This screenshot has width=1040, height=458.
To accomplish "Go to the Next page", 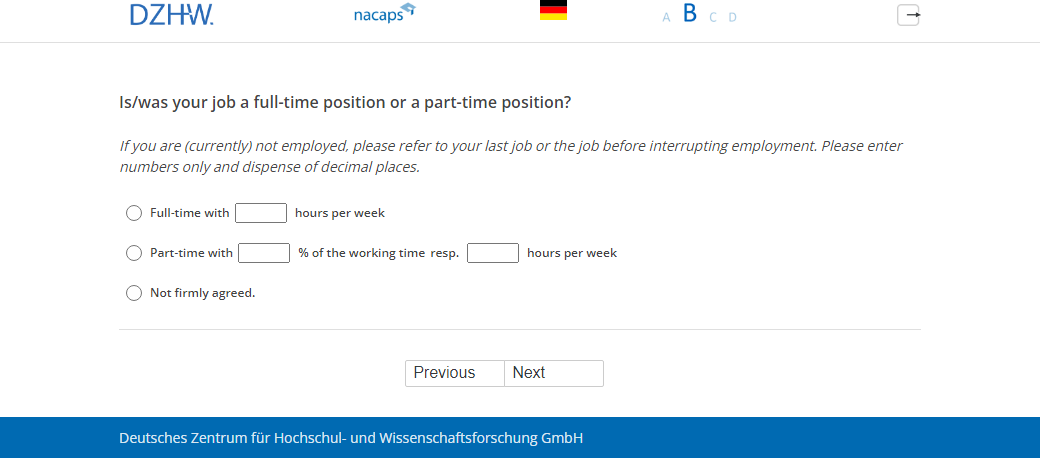I will (x=554, y=373).
